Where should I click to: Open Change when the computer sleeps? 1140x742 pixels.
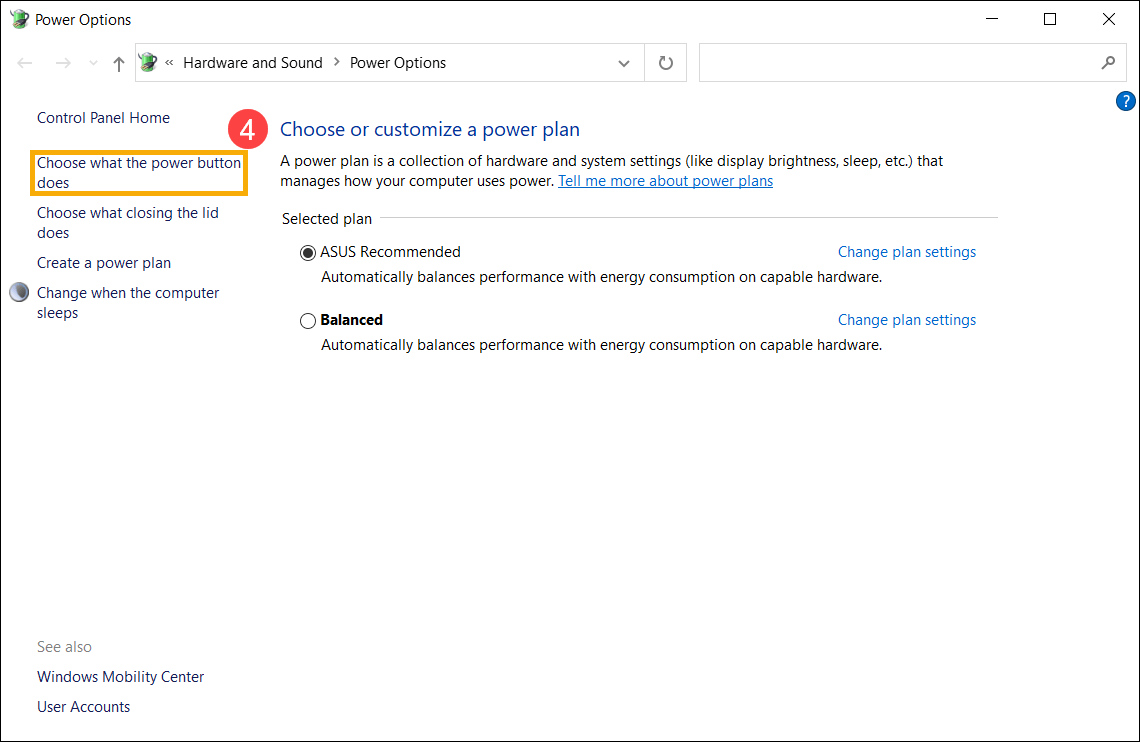point(127,303)
